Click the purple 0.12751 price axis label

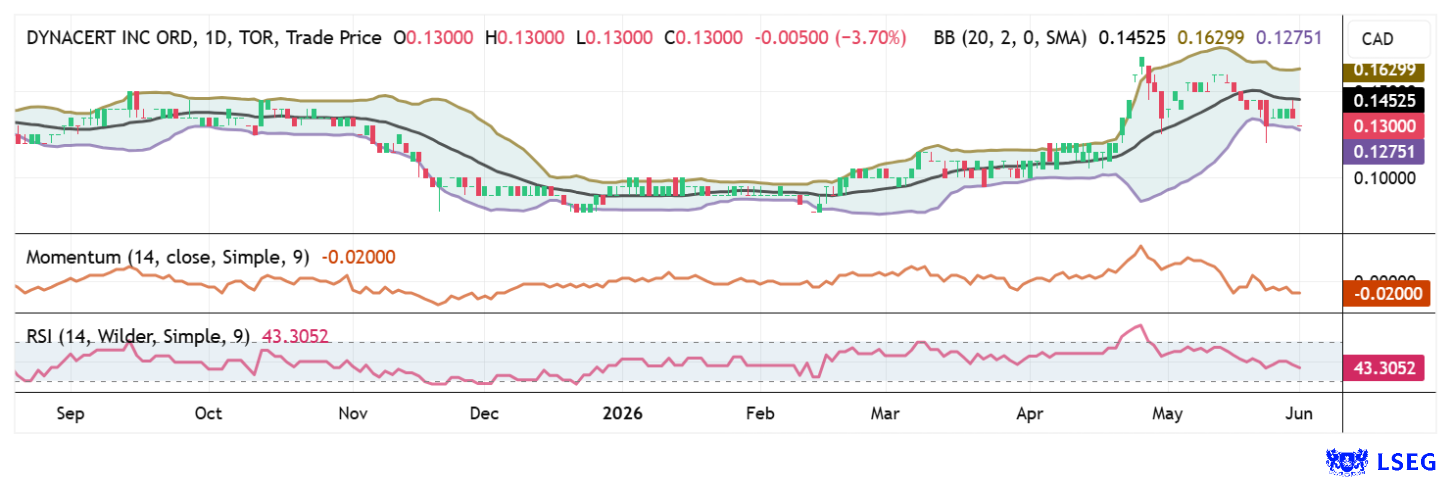point(1385,153)
